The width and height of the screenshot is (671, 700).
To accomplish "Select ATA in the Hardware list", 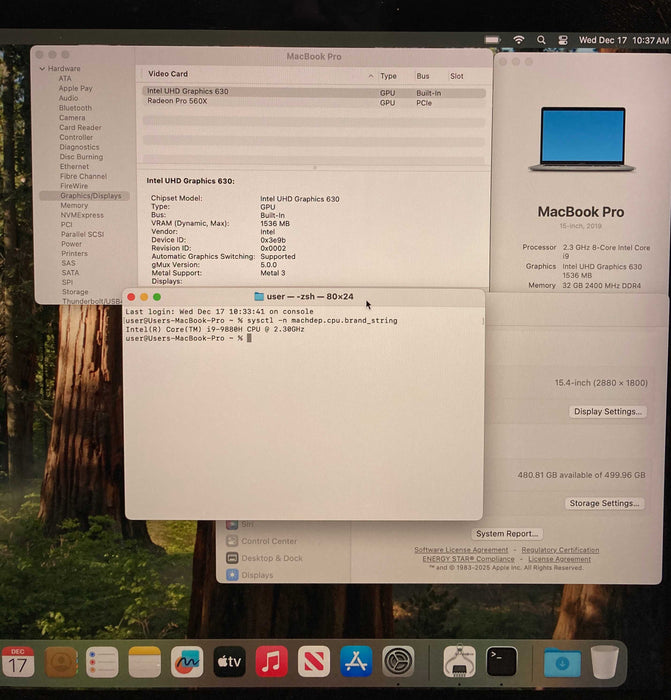I will click(x=65, y=79).
